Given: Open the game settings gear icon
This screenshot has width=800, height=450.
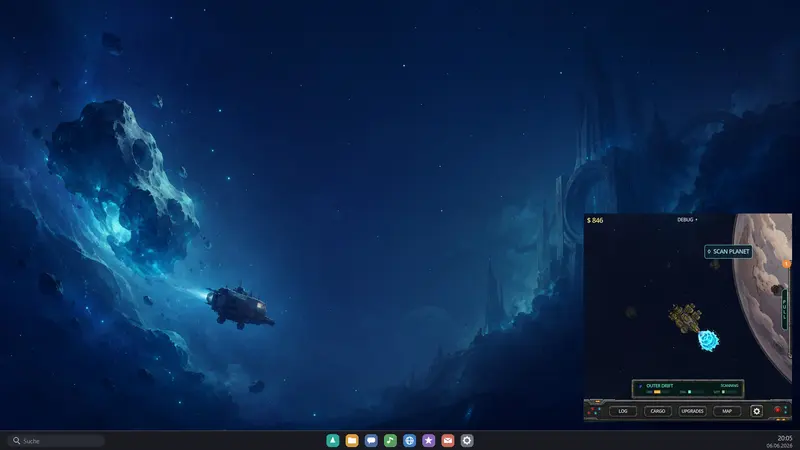Looking at the screenshot, I should (x=756, y=411).
